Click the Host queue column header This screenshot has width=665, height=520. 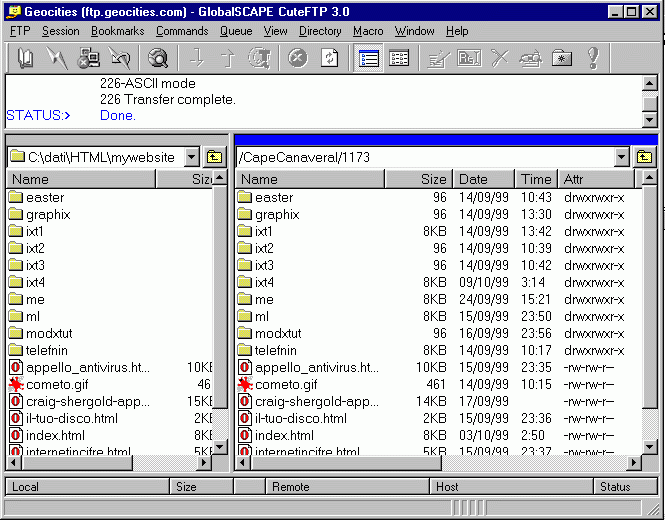511,486
